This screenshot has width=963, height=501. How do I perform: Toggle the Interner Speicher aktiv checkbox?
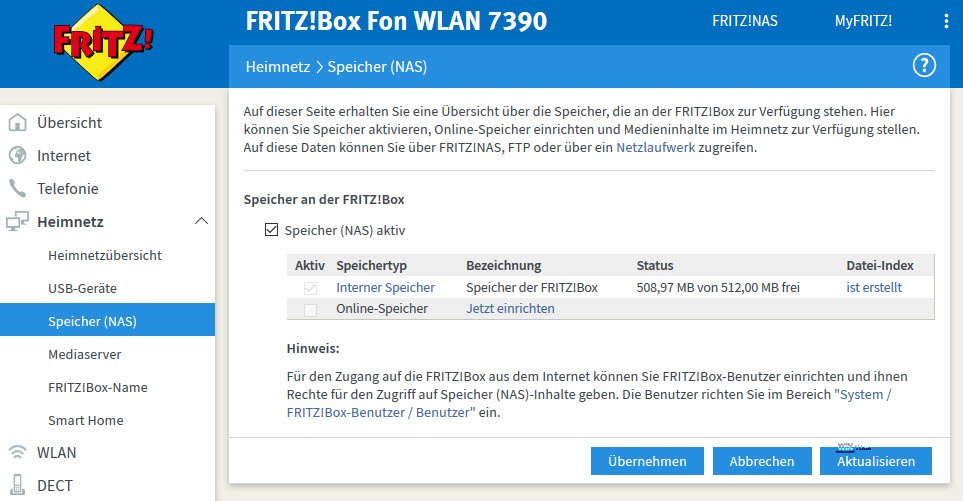[310, 288]
